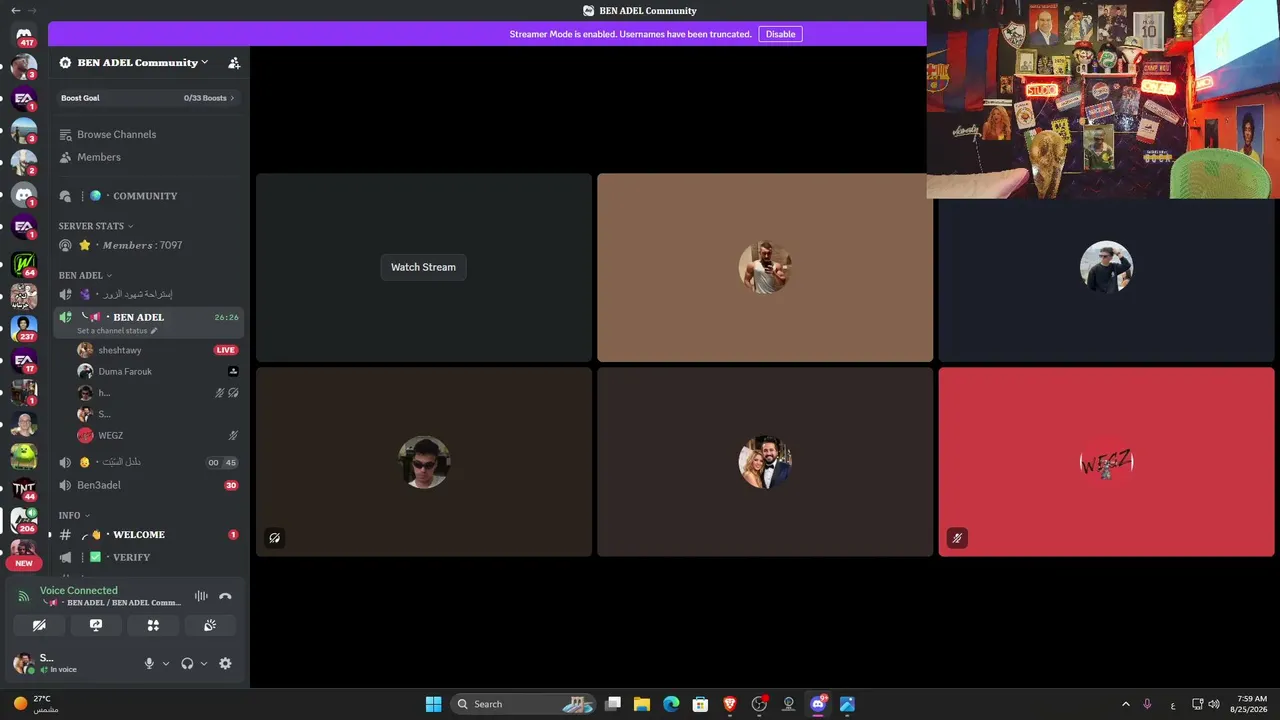1280x720 pixels.
Task: Disconnect from the voice channel
Action: pyautogui.click(x=225, y=596)
